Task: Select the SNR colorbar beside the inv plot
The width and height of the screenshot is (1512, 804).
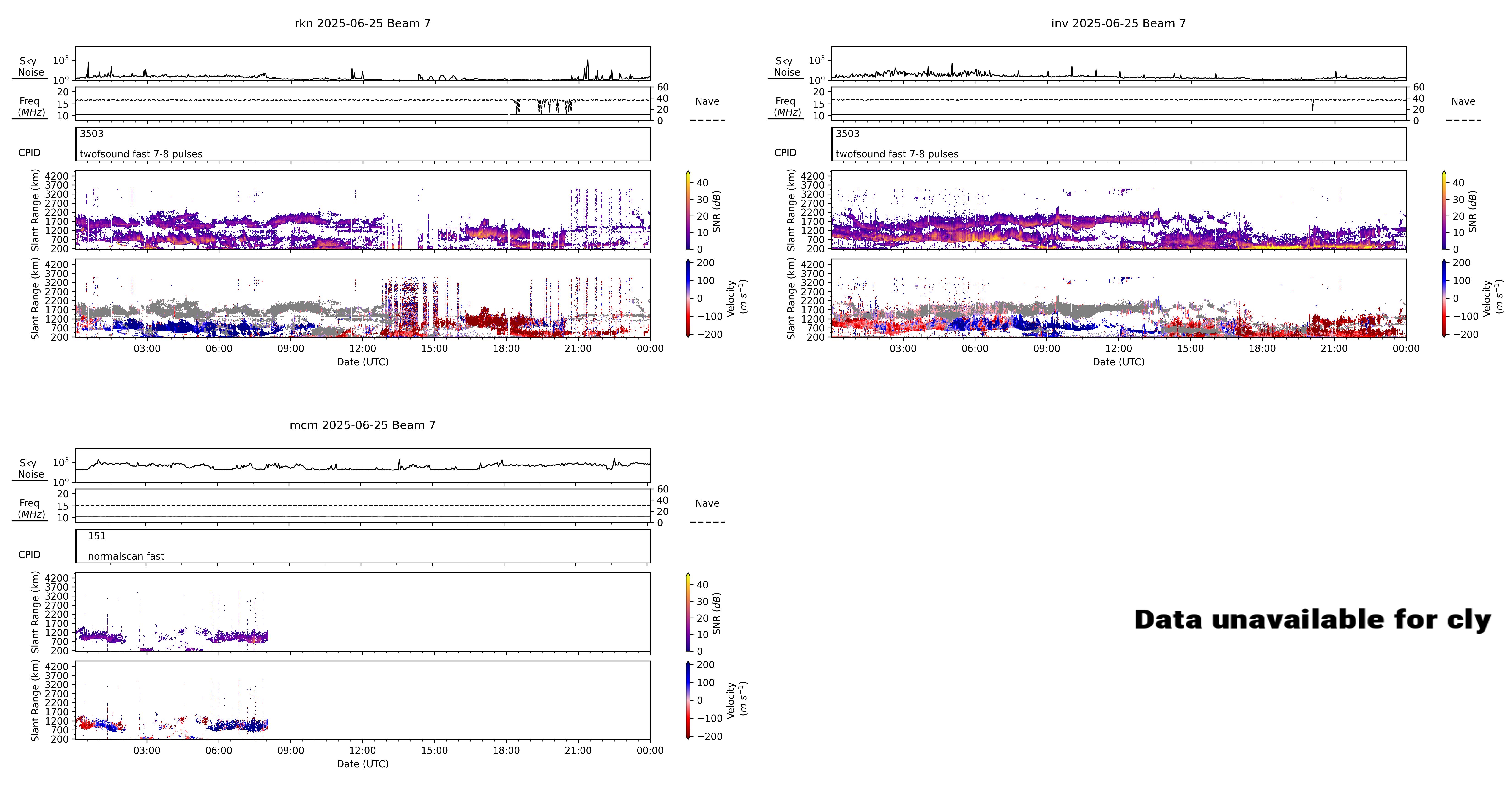Action: pos(1444,210)
